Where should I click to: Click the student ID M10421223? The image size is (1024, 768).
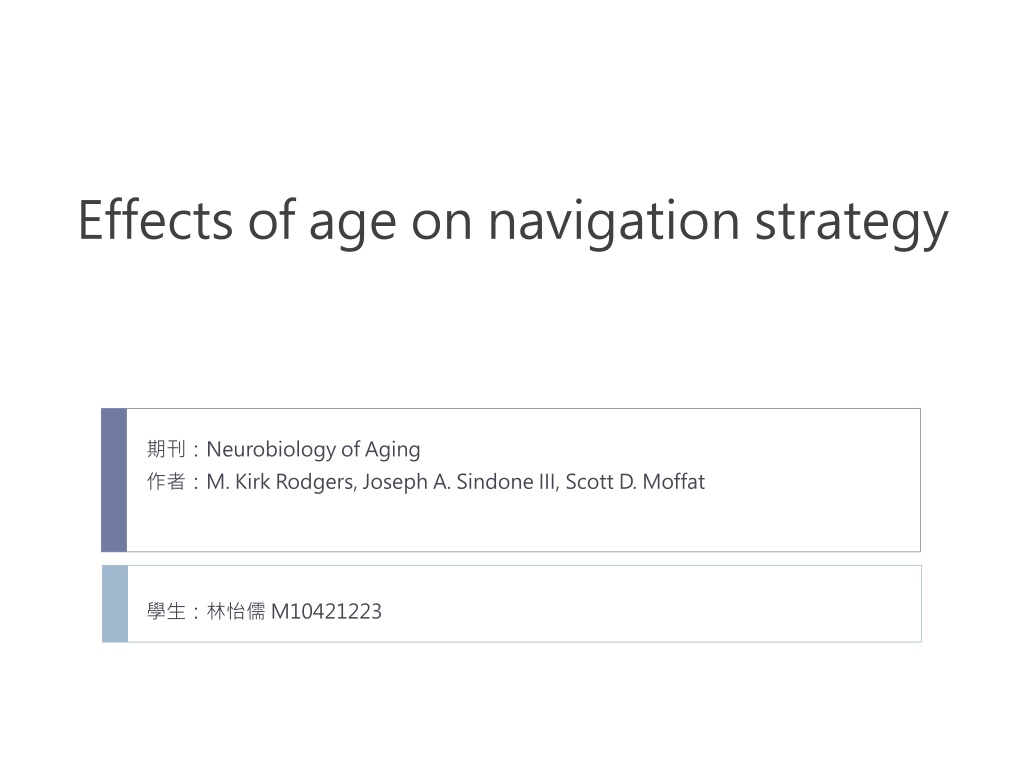click(326, 611)
